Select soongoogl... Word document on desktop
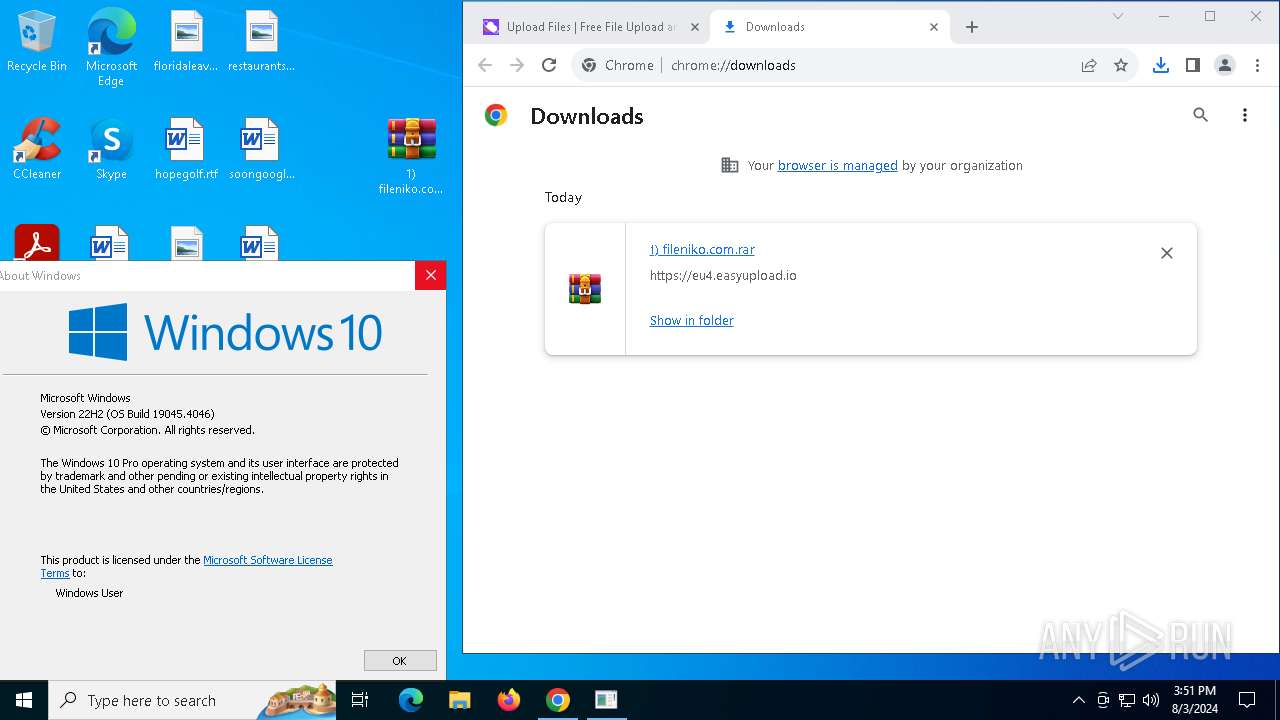The width and height of the screenshot is (1280, 720). pos(261,150)
